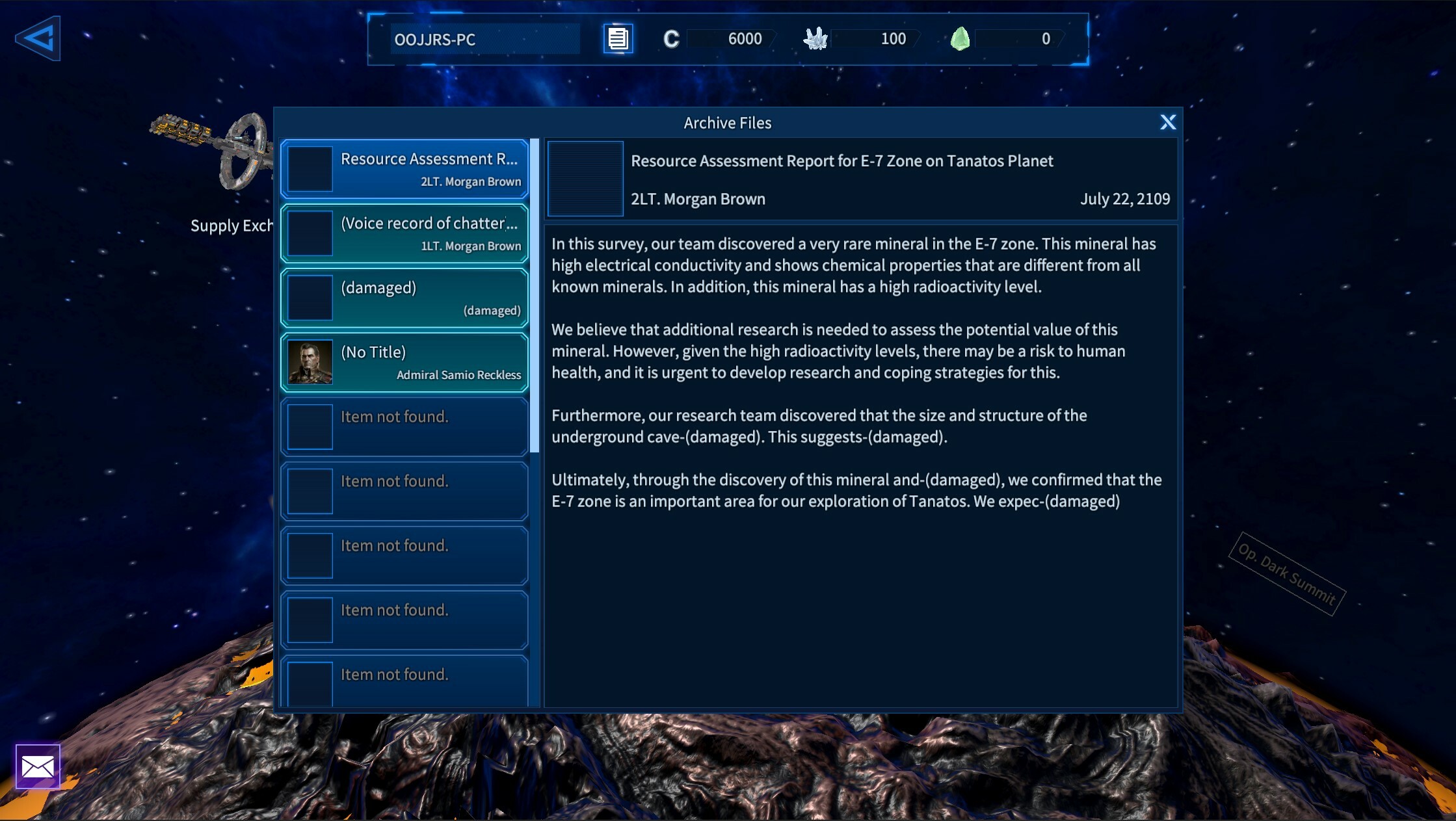1456x821 pixels.
Task: Open the archive files document icon
Action: pos(617,39)
